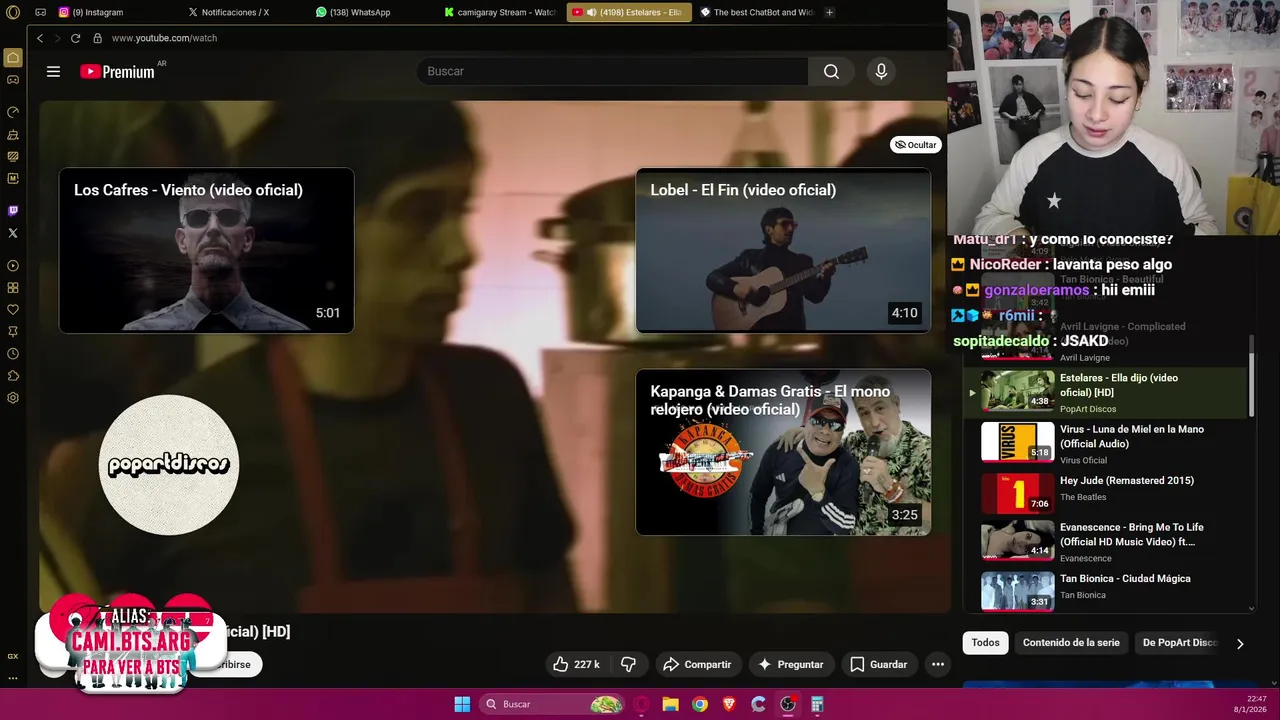Switch to OBS Studio on the taskbar
This screenshot has height=720, width=1280.
click(x=788, y=704)
